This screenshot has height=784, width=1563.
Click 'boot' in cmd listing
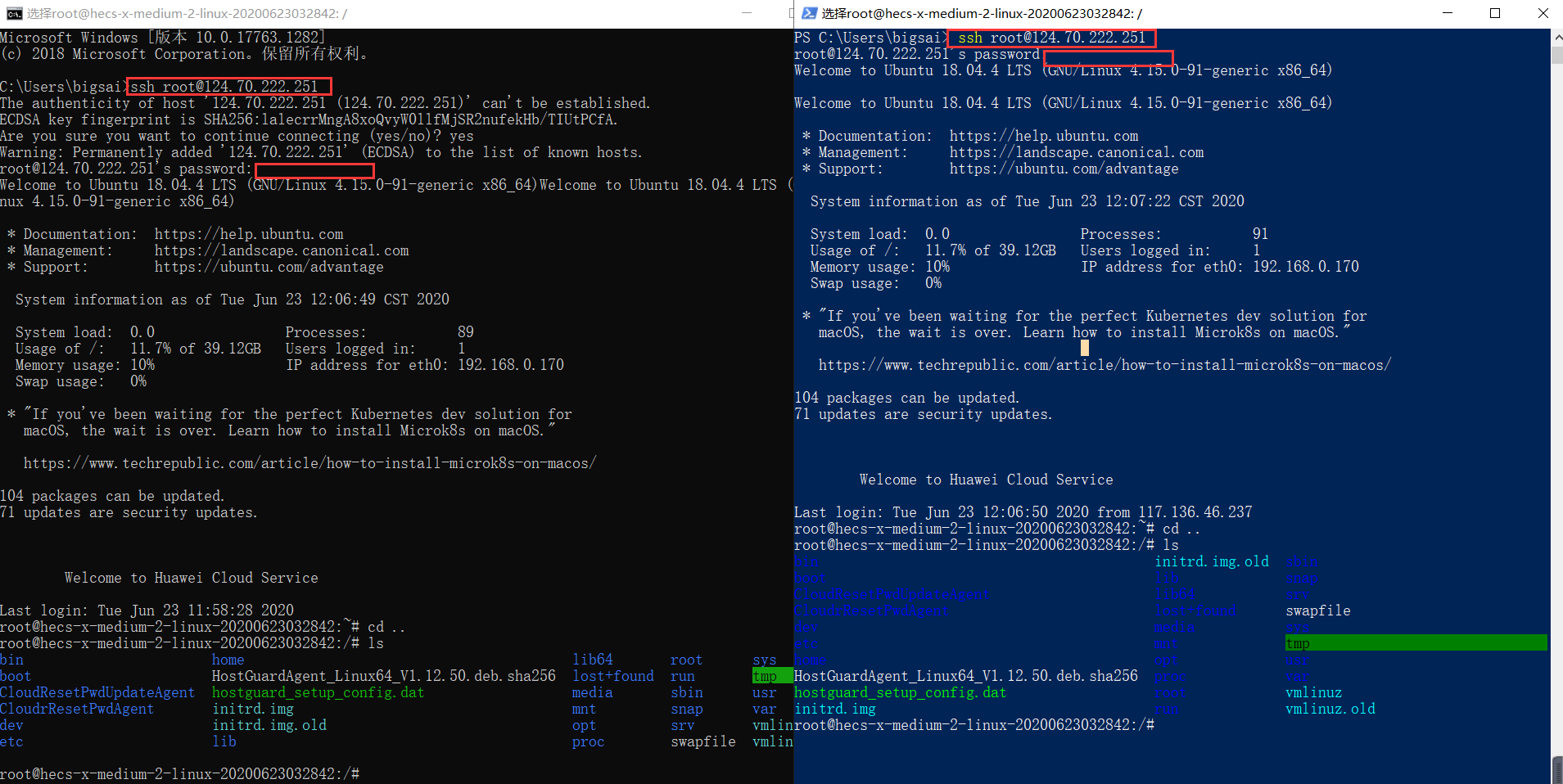point(16,676)
